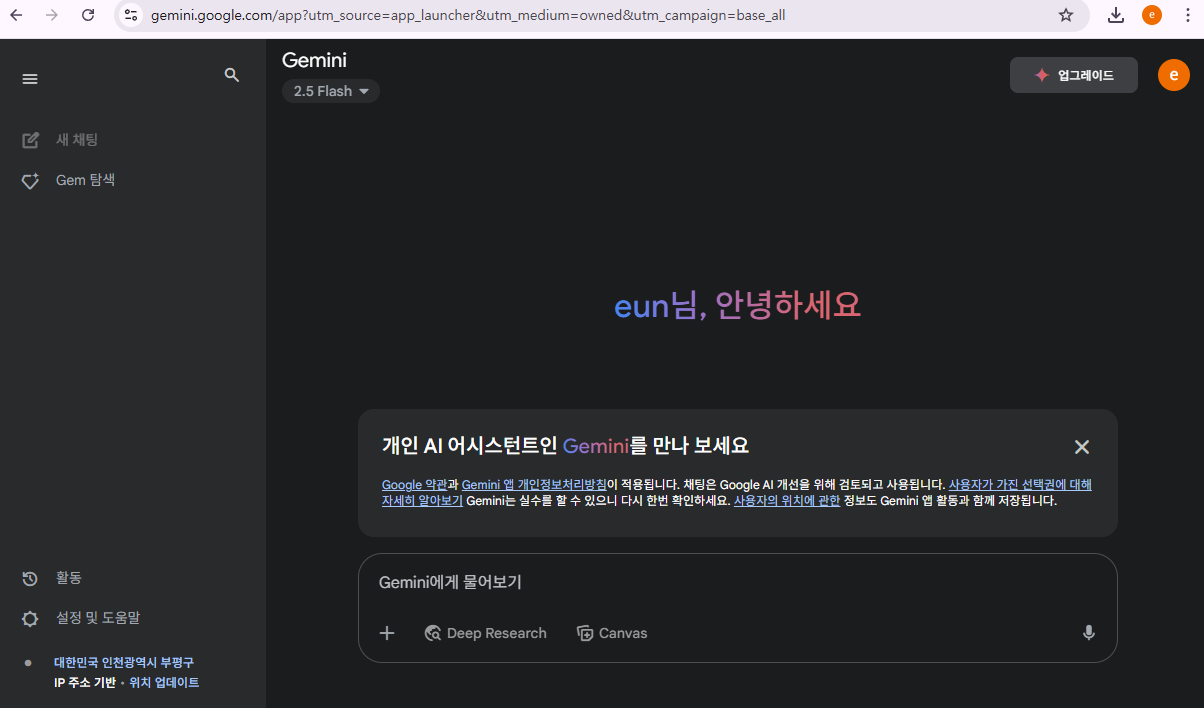Open Gemini 앱 개인정보처리방침 link
Image resolution: width=1204 pixels, height=708 pixels.
(534, 484)
